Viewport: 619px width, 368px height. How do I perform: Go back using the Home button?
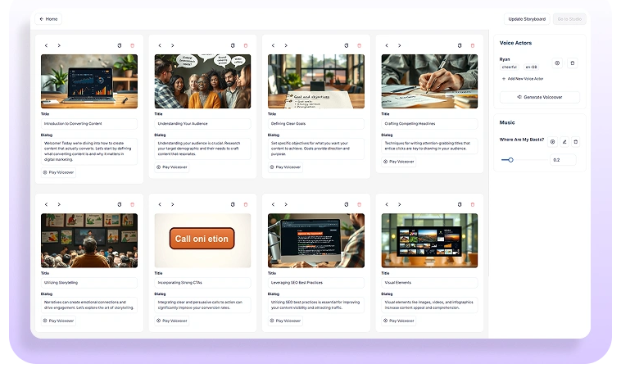49,19
